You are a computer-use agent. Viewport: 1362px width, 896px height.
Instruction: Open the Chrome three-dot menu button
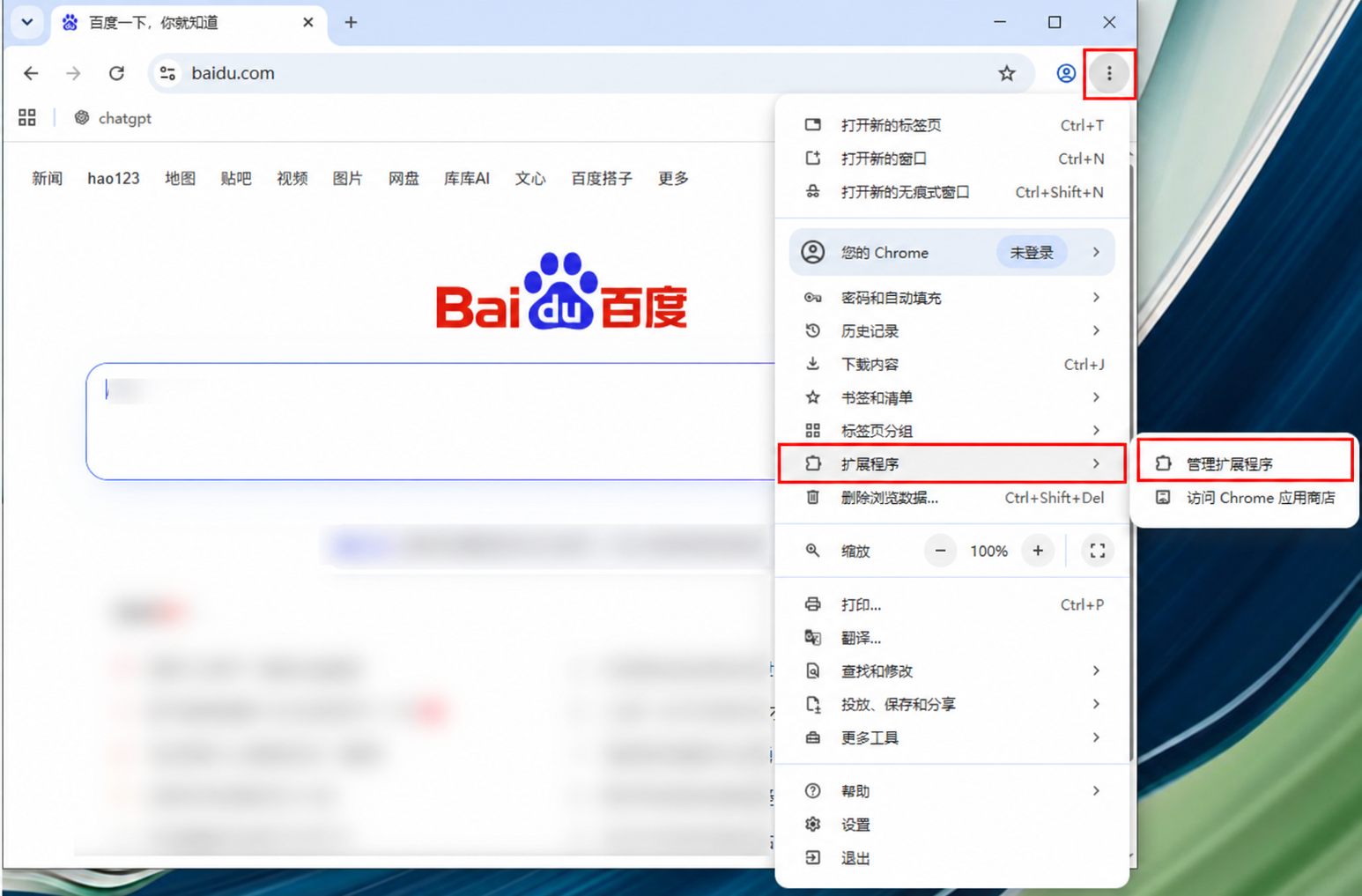(1109, 73)
